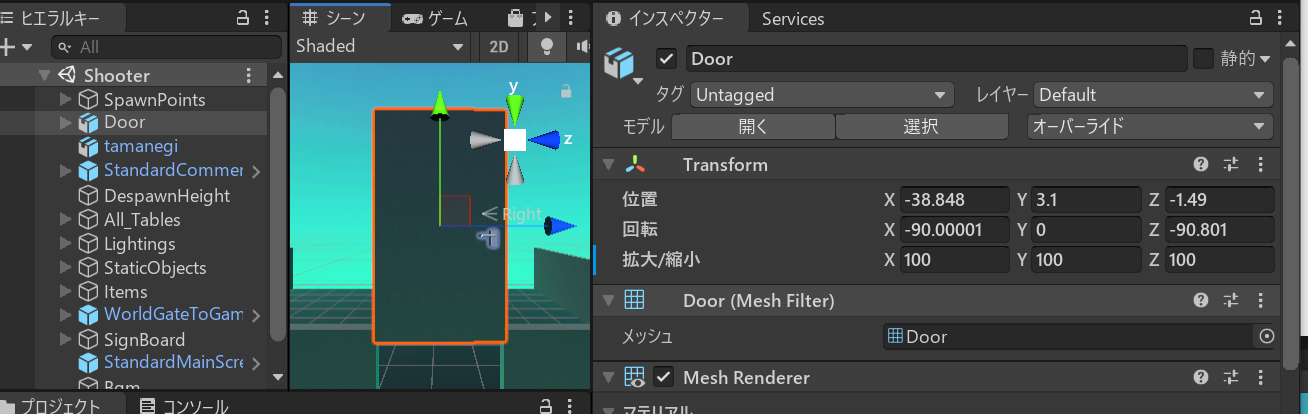Click the Inspector panel lock icon
The image size is (1308, 414).
(x=1257, y=19)
